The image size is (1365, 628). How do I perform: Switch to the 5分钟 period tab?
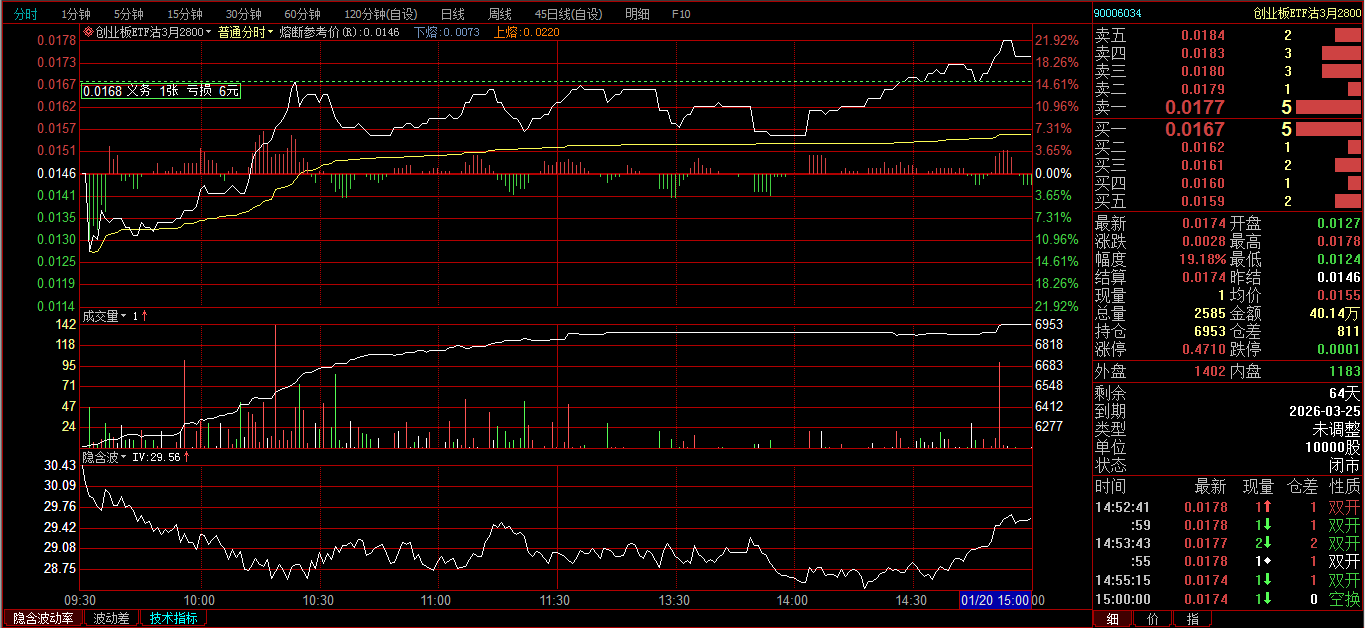[128, 14]
